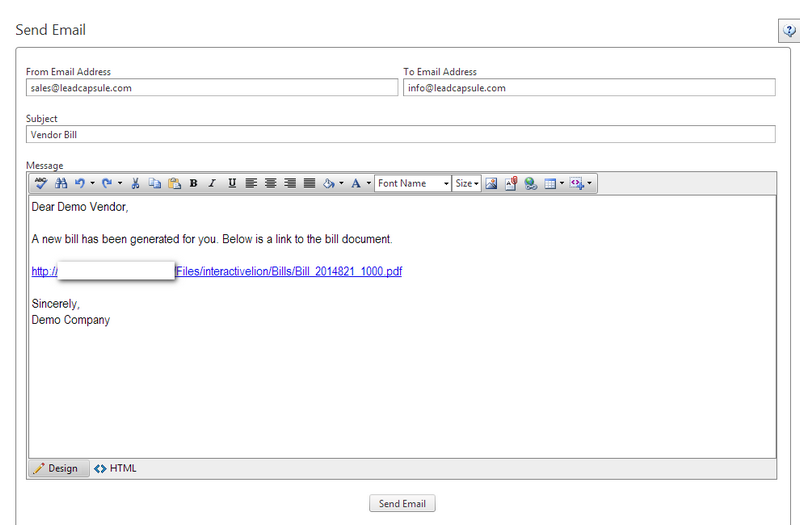The width and height of the screenshot is (800, 525).
Task: Open the insert image tool
Action: click(491, 184)
